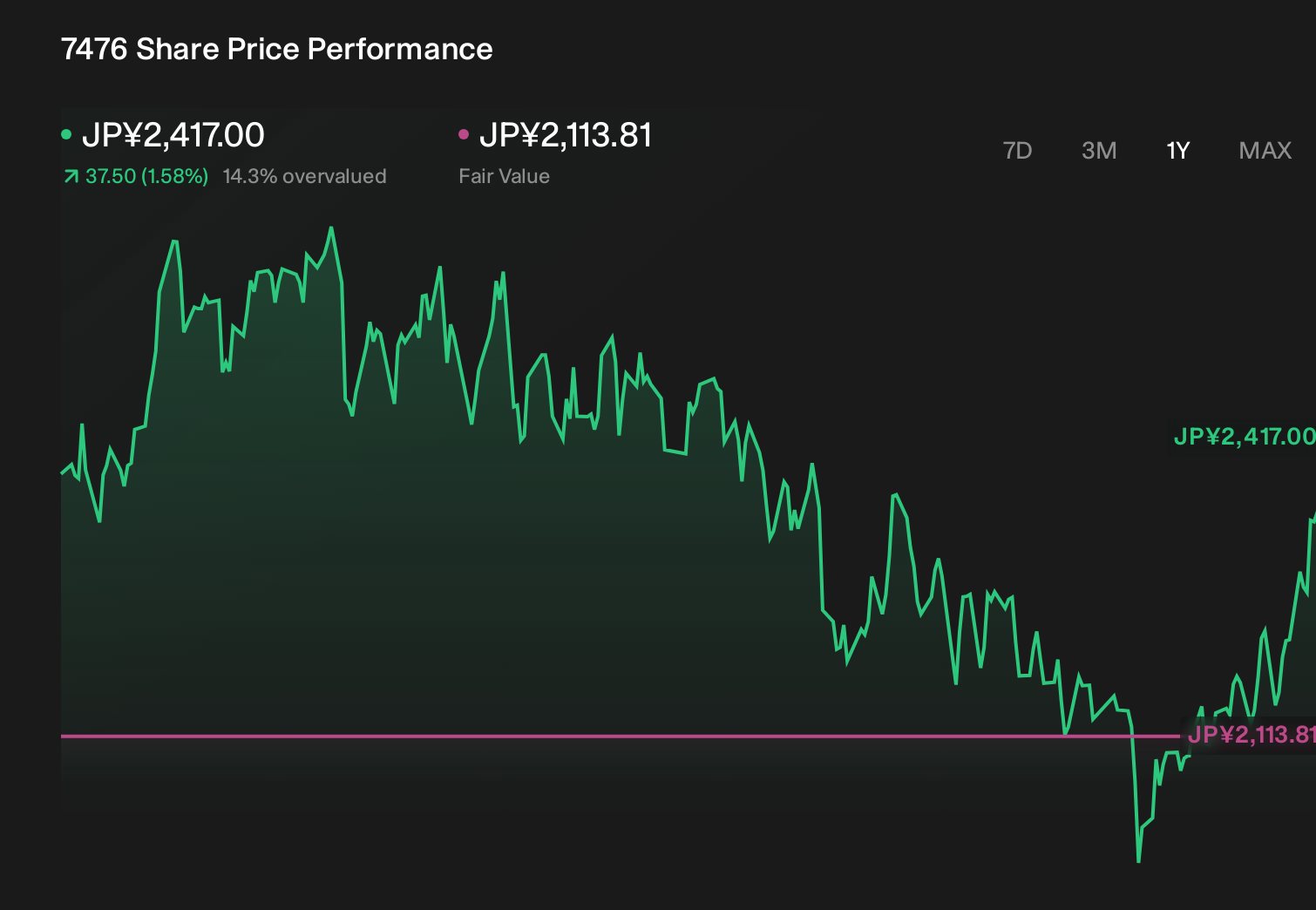
Task: Click the '37.50 (1.58%)' price change
Action: point(146,176)
